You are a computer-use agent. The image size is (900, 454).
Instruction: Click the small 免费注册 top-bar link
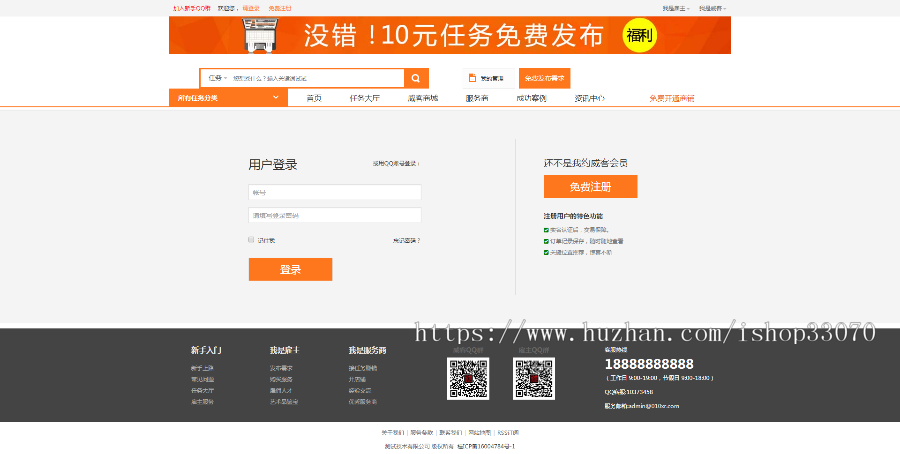click(x=280, y=9)
